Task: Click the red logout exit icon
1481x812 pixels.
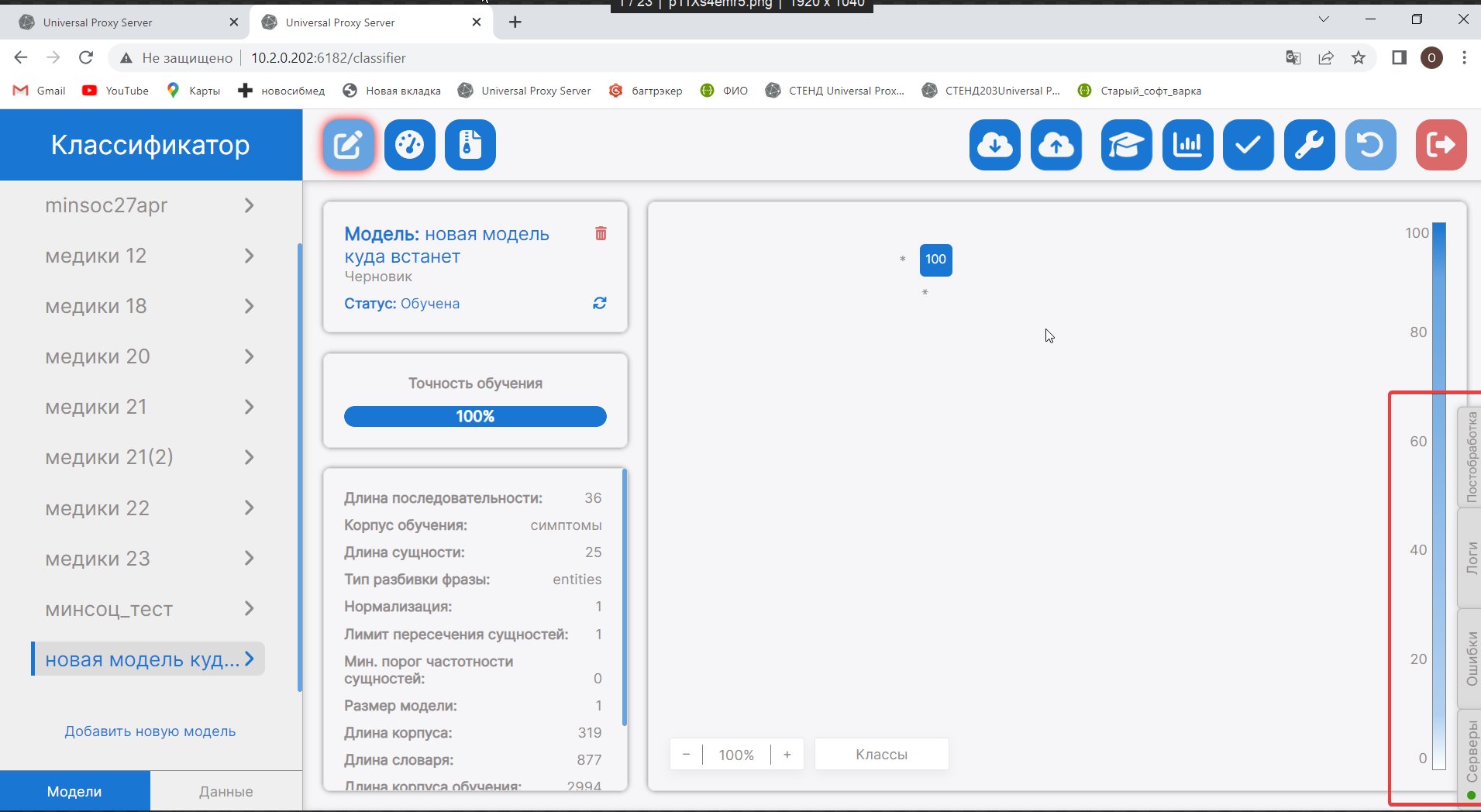Action: click(x=1441, y=145)
